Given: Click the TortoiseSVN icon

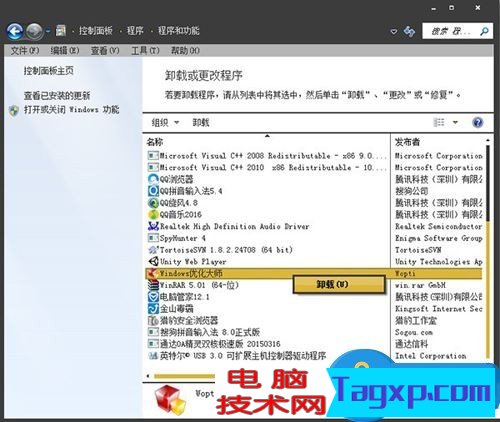Looking at the screenshot, I should tap(153, 250).
